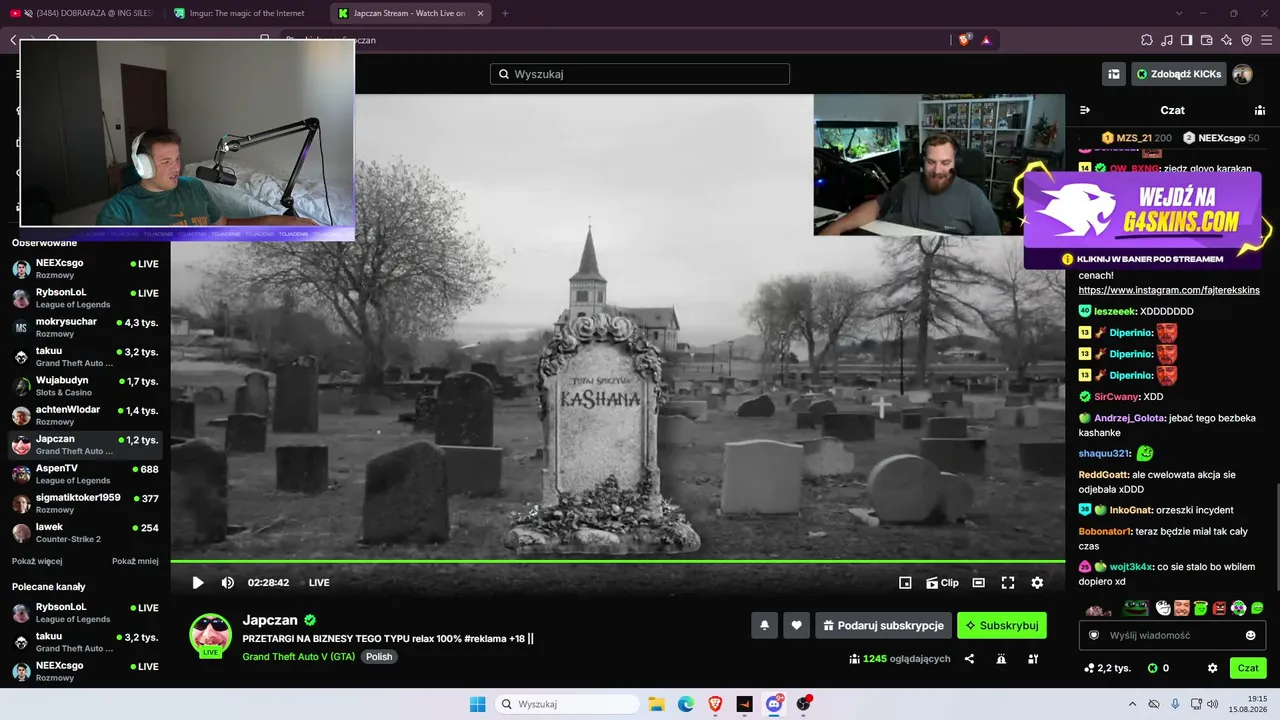Open the Windows Start menu
1280x720 pixels.
[x=477, y=704]
